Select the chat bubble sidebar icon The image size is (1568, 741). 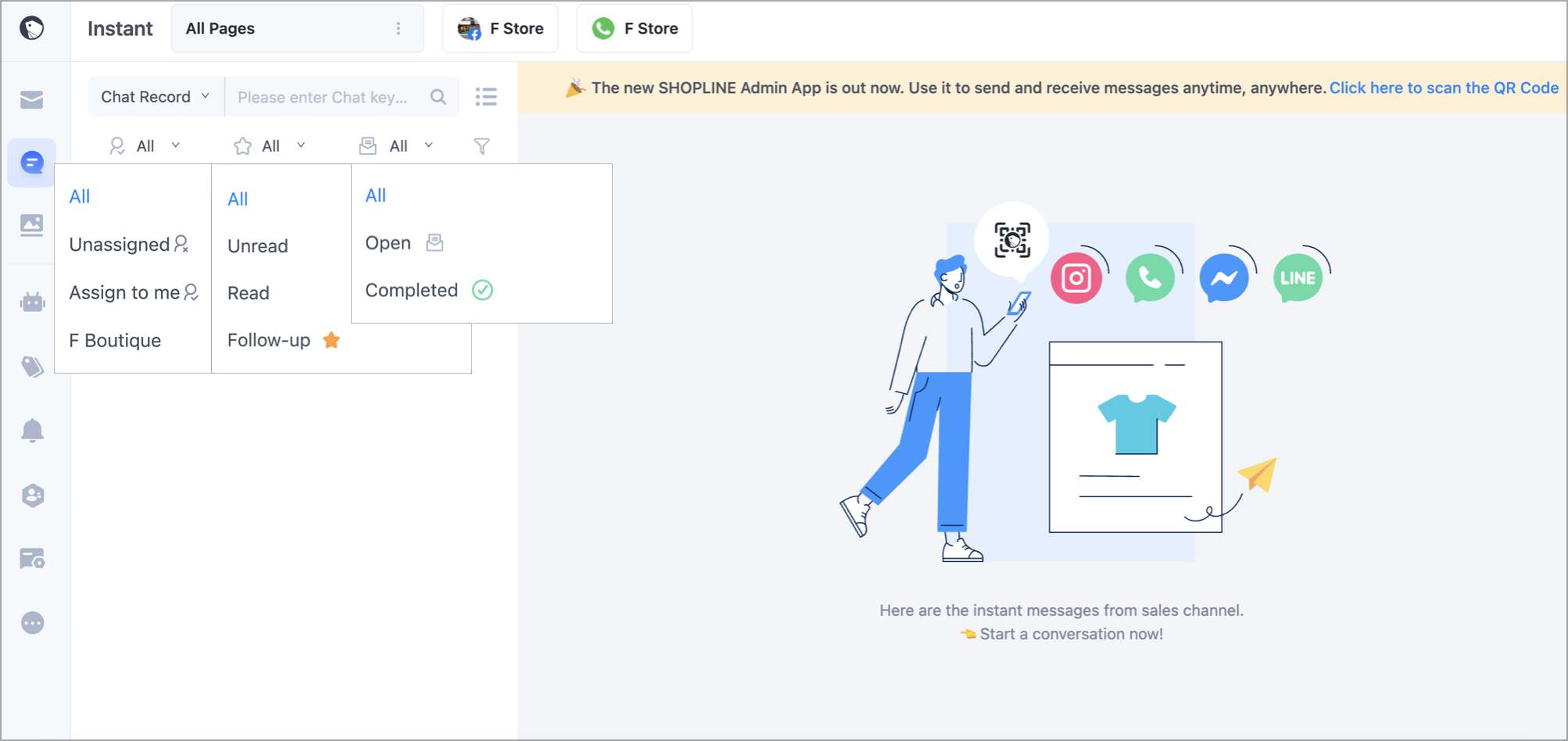32,163
